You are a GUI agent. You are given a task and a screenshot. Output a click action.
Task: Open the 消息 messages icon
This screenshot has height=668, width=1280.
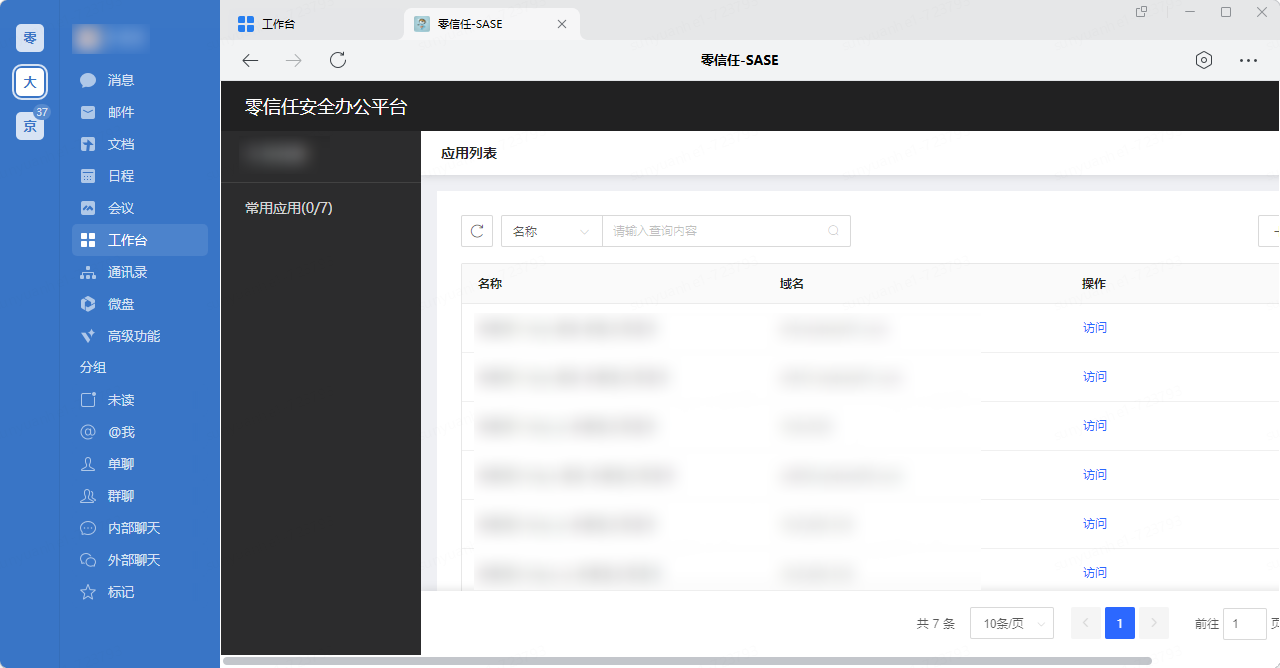pos(88,80)
